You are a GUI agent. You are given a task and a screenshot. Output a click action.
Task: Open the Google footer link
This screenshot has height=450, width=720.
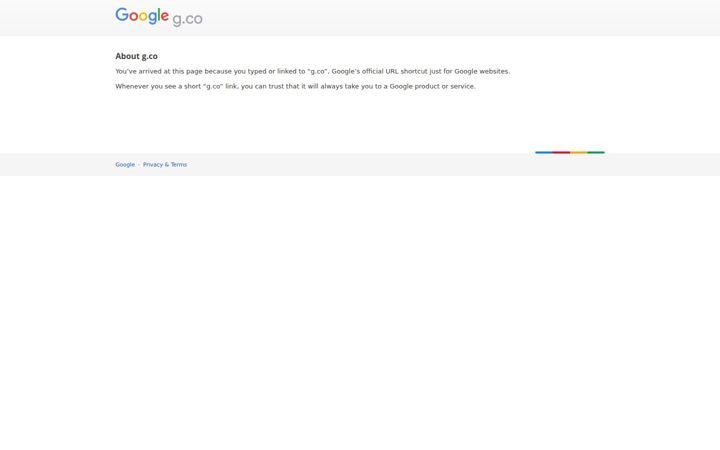[x=125, y=164]
